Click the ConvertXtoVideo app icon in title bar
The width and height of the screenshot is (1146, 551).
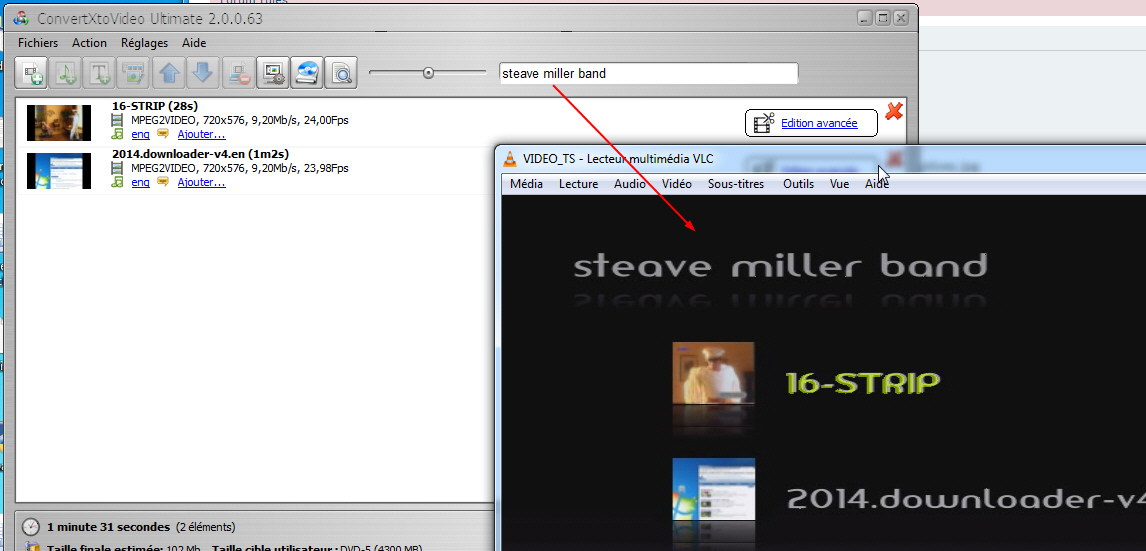21,18
